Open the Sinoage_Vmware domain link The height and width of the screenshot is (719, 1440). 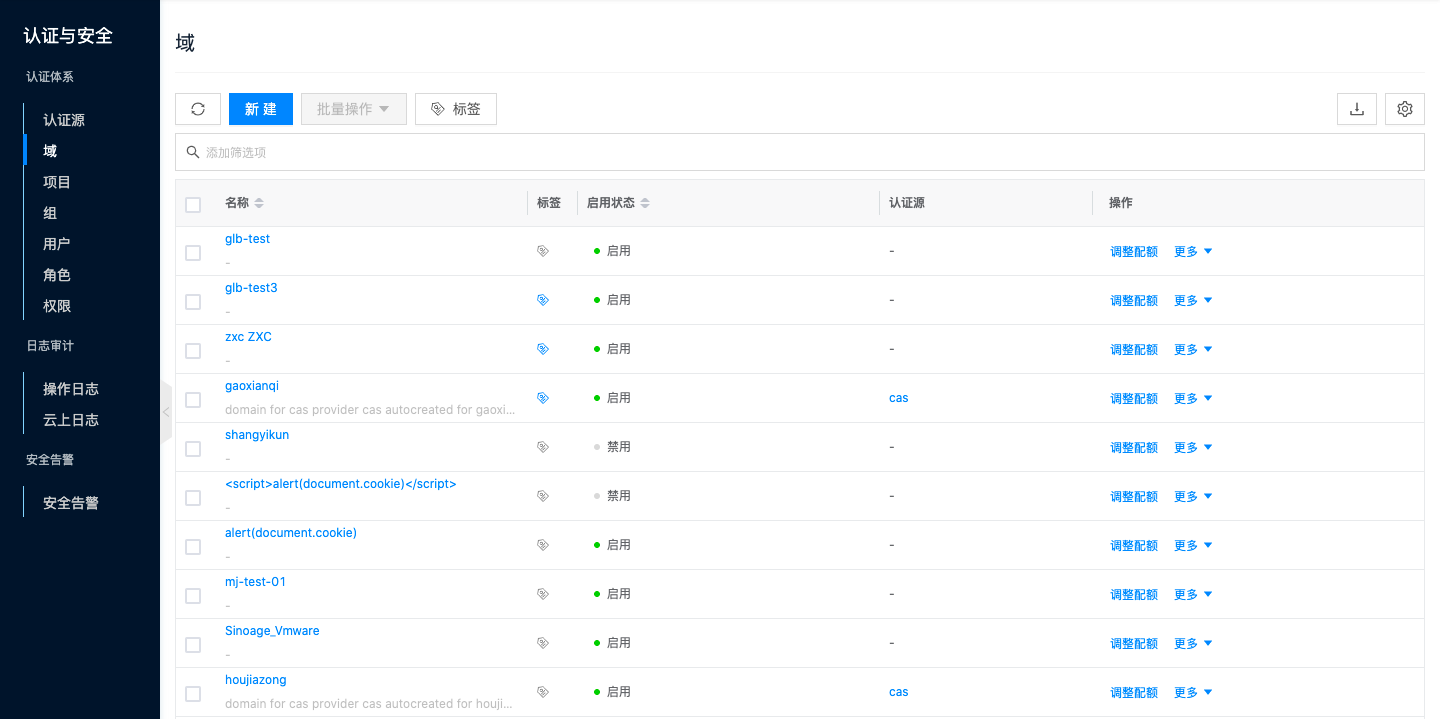click(272, 631)
